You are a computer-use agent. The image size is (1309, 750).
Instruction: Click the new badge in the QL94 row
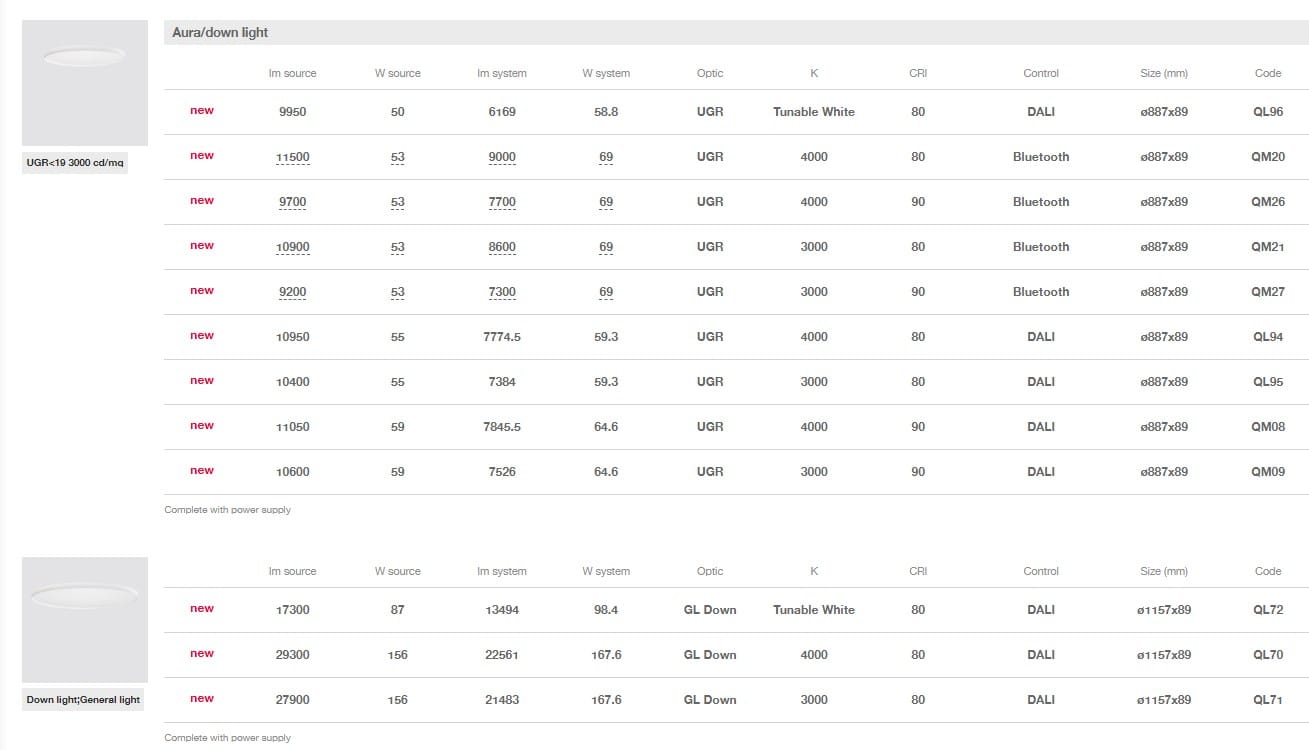click(202, 336)
